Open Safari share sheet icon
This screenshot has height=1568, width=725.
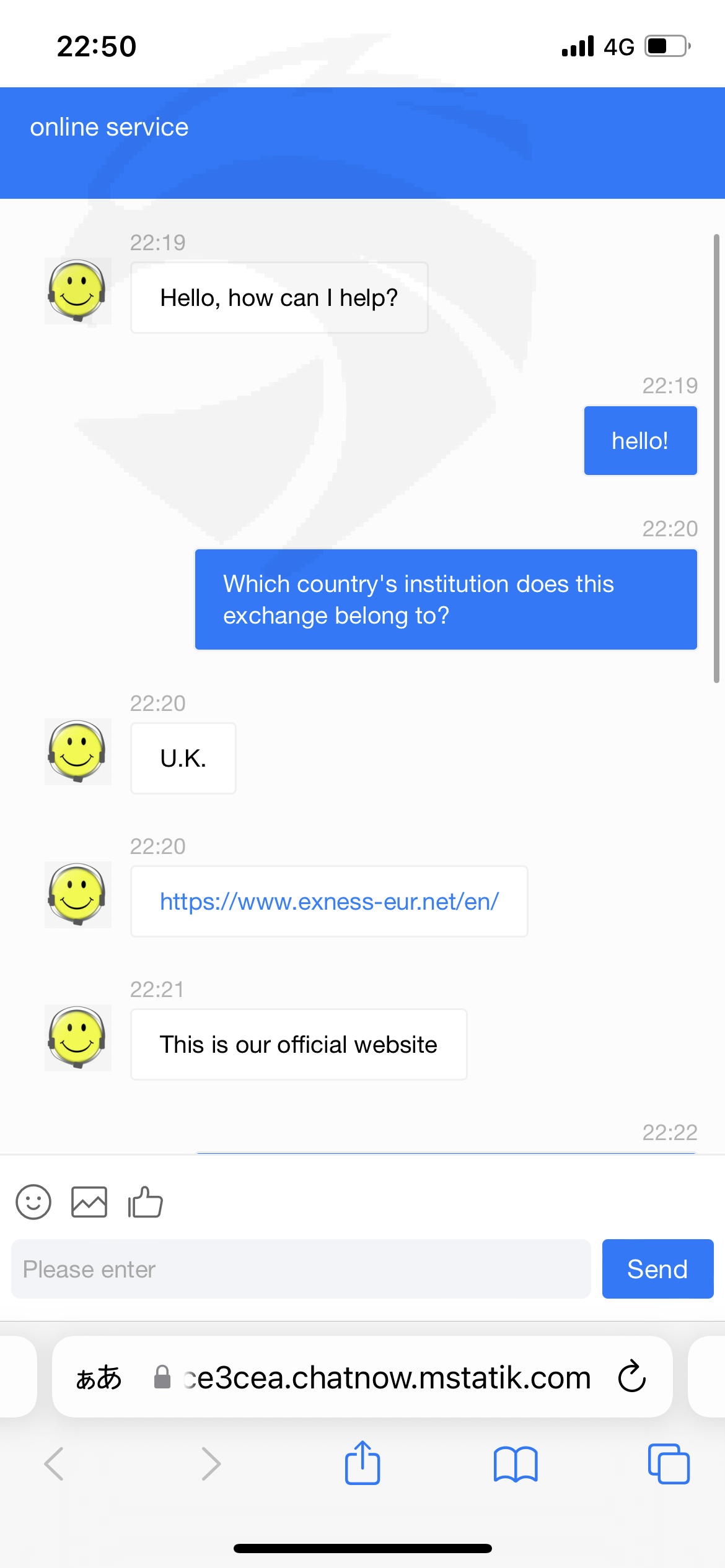click(x=362, y=1463)
